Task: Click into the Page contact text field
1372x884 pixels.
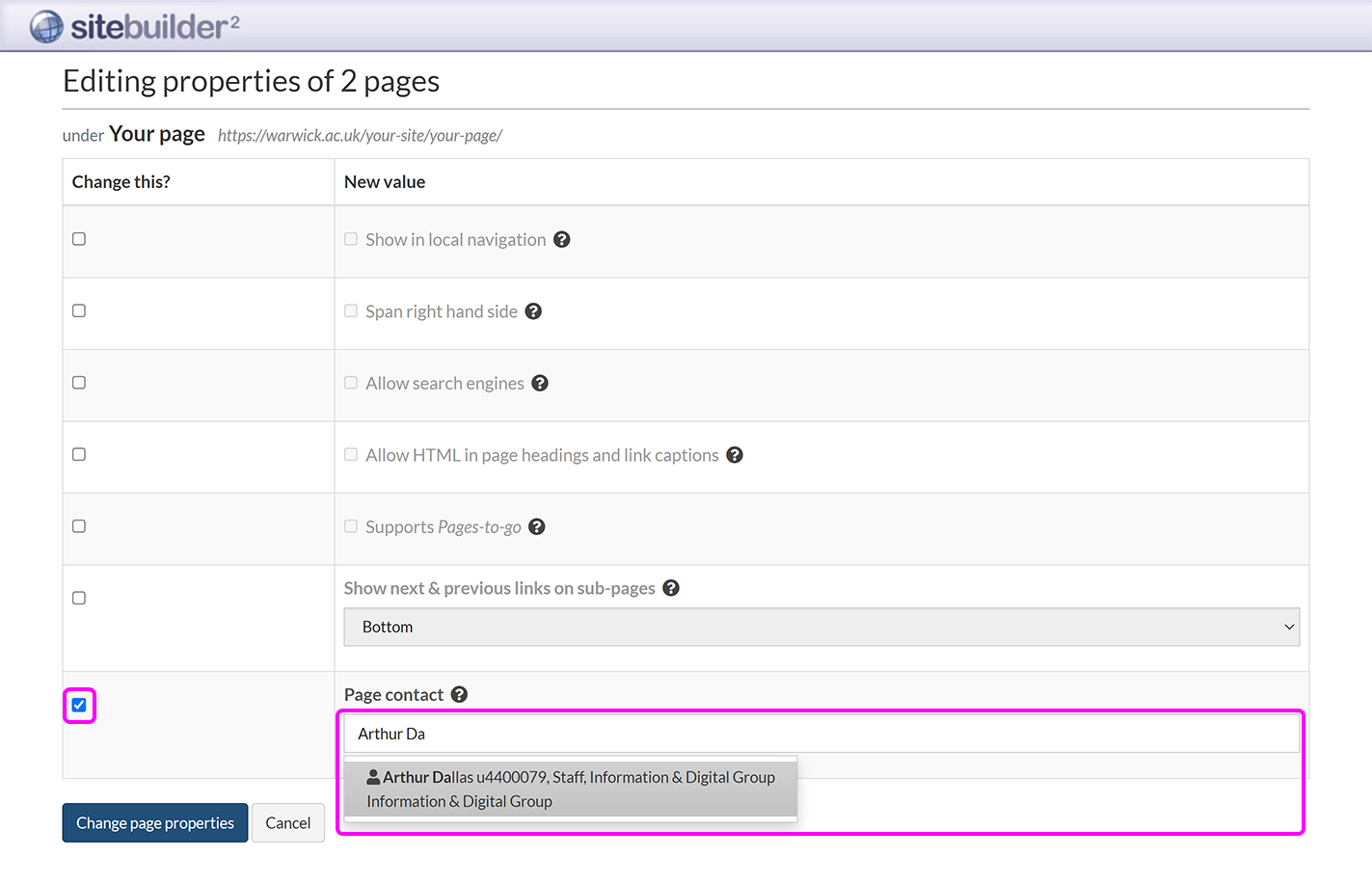Action: (x=821, y=734)
